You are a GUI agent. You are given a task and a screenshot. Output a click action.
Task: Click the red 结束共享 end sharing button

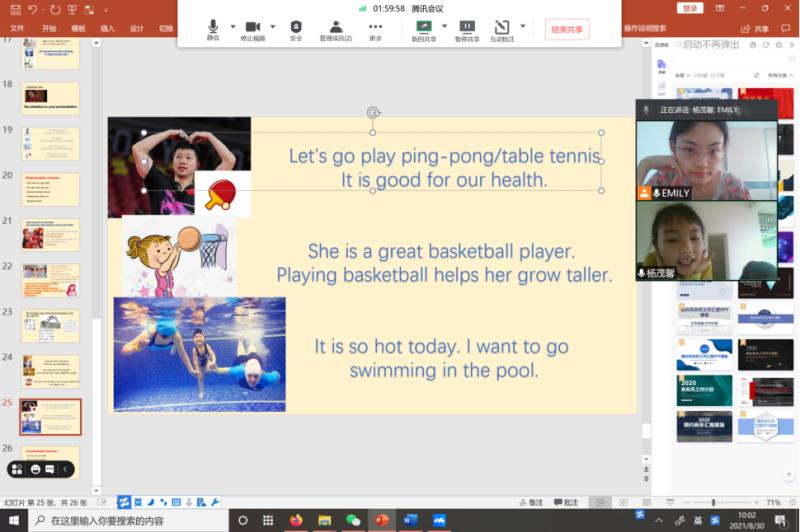point(567,29)
